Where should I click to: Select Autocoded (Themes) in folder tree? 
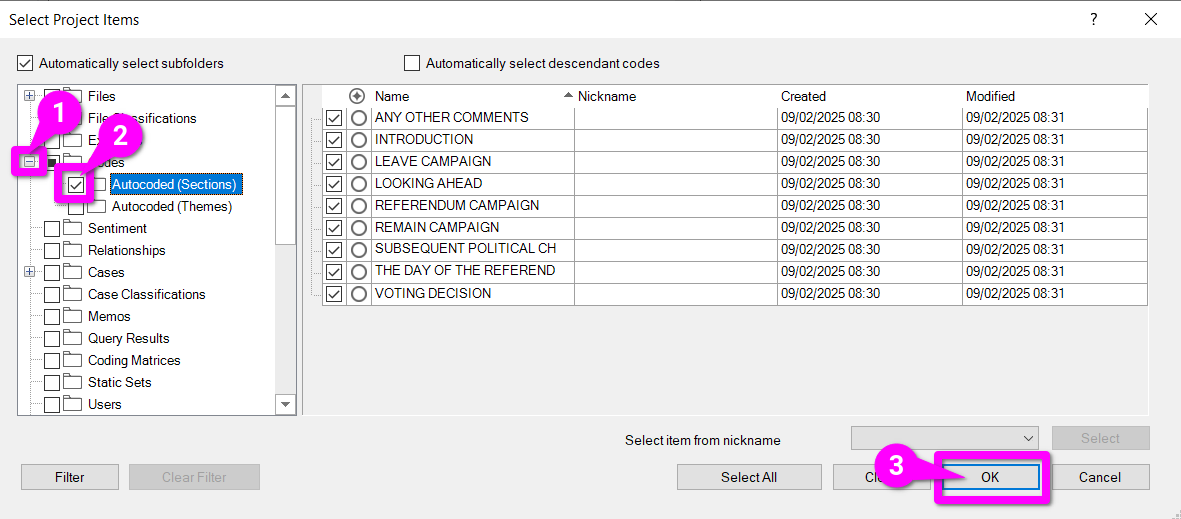pos(171,207)
